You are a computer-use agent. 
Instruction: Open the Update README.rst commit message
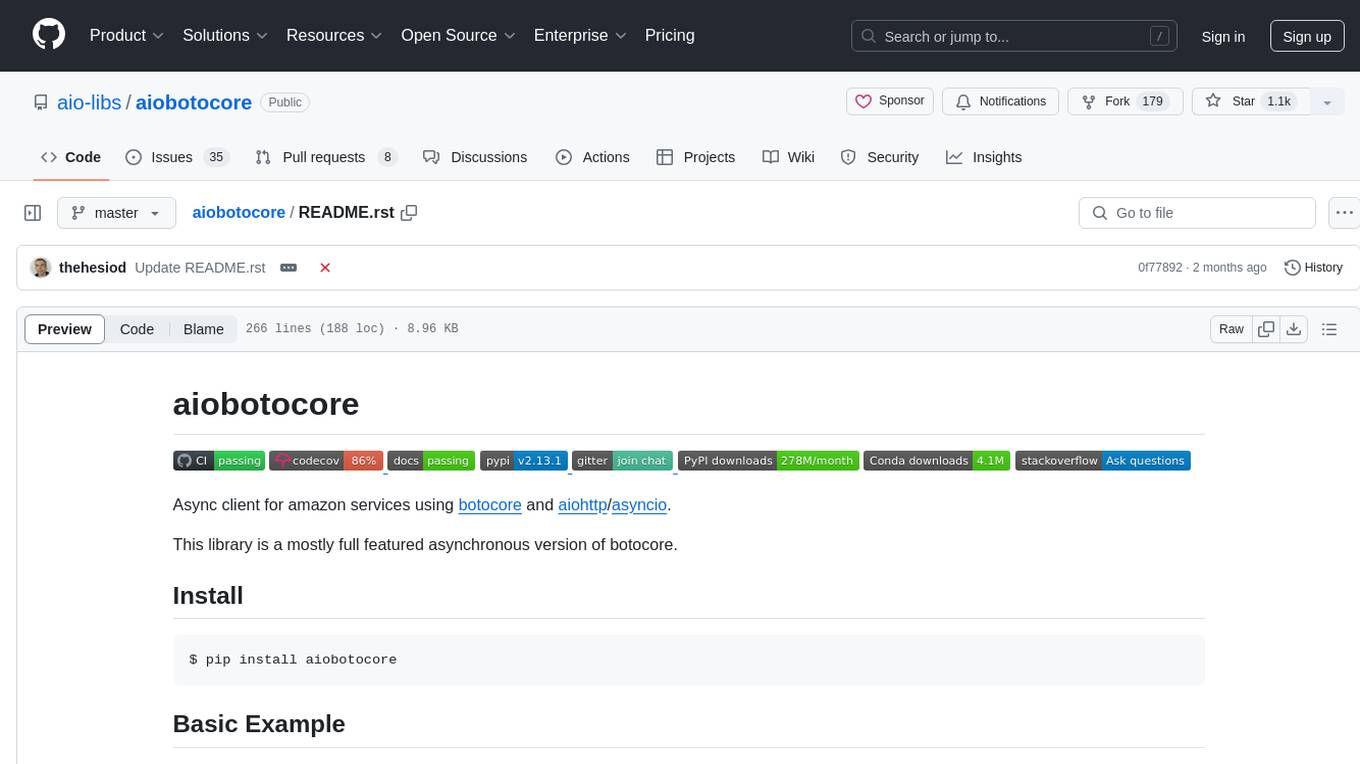(x=200, y=267)
